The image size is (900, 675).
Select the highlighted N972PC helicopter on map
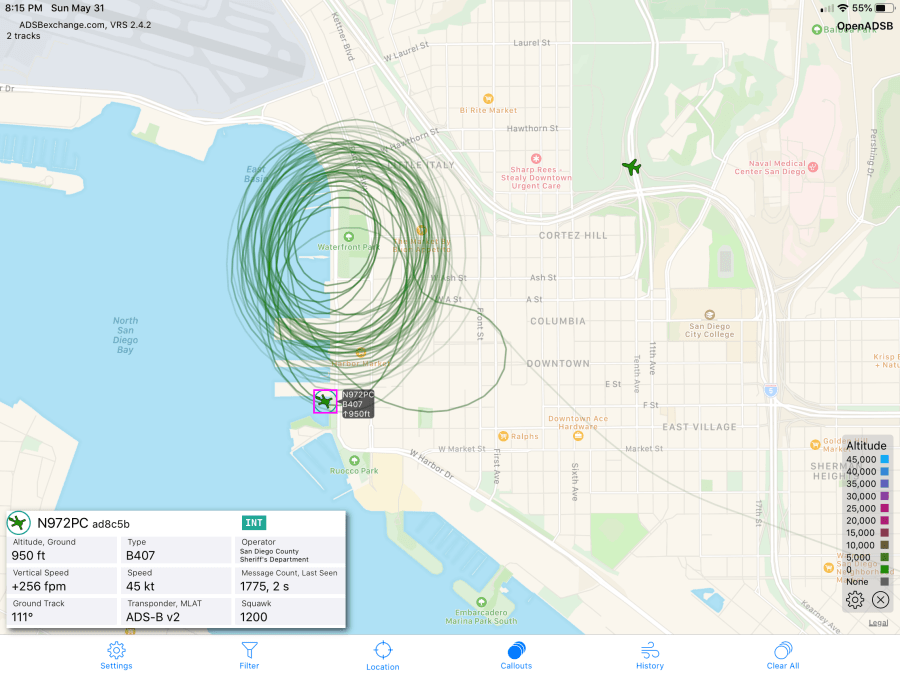point(325,401)
